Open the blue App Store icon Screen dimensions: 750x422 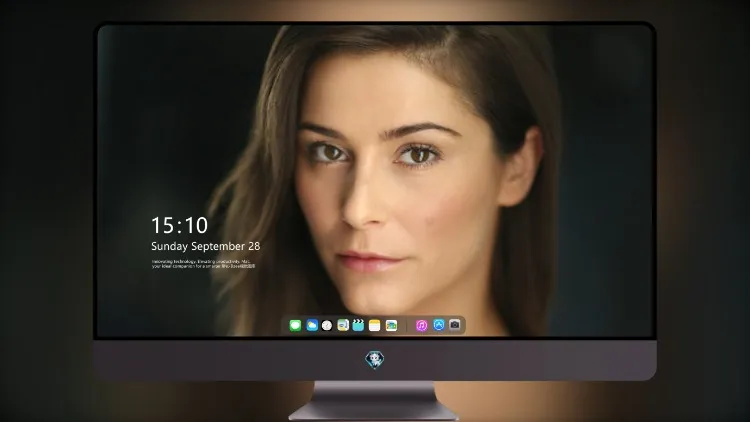click(x=439, y=325)
